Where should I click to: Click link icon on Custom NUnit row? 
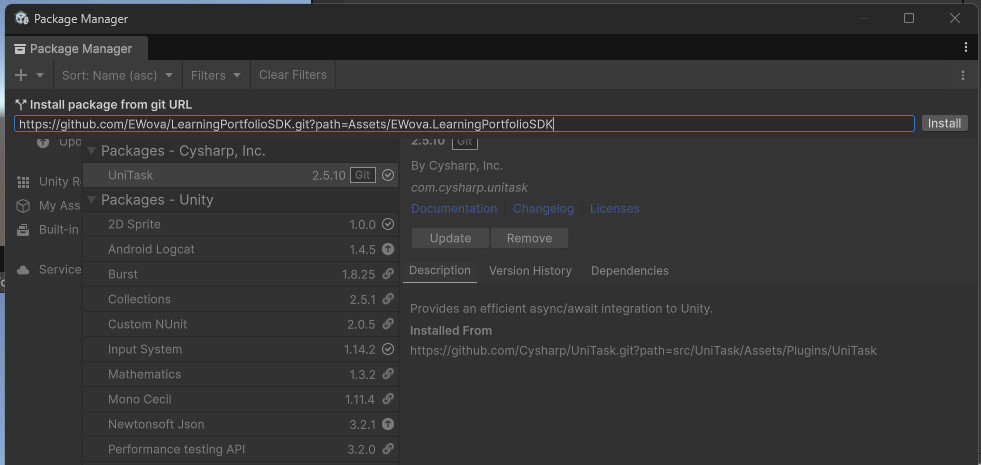pos(388,324)
